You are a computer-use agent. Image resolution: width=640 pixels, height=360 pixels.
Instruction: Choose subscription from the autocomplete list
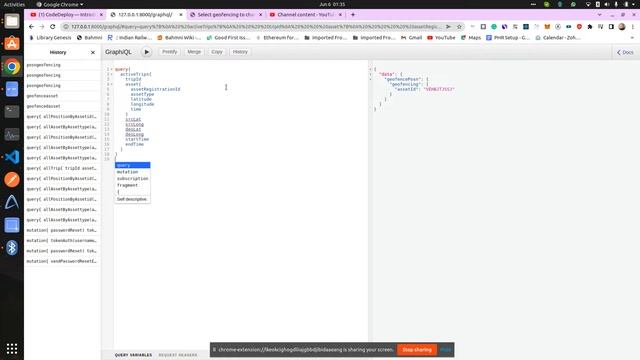coord(132,178)
